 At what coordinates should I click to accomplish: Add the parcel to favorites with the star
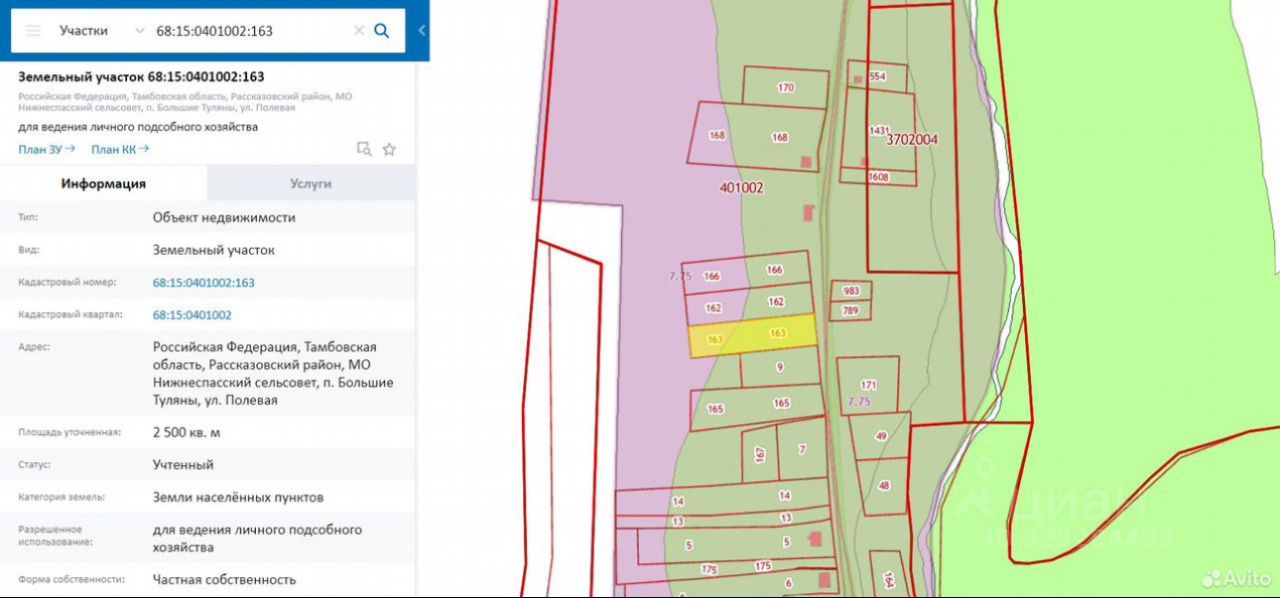click(x=389, y=149)
